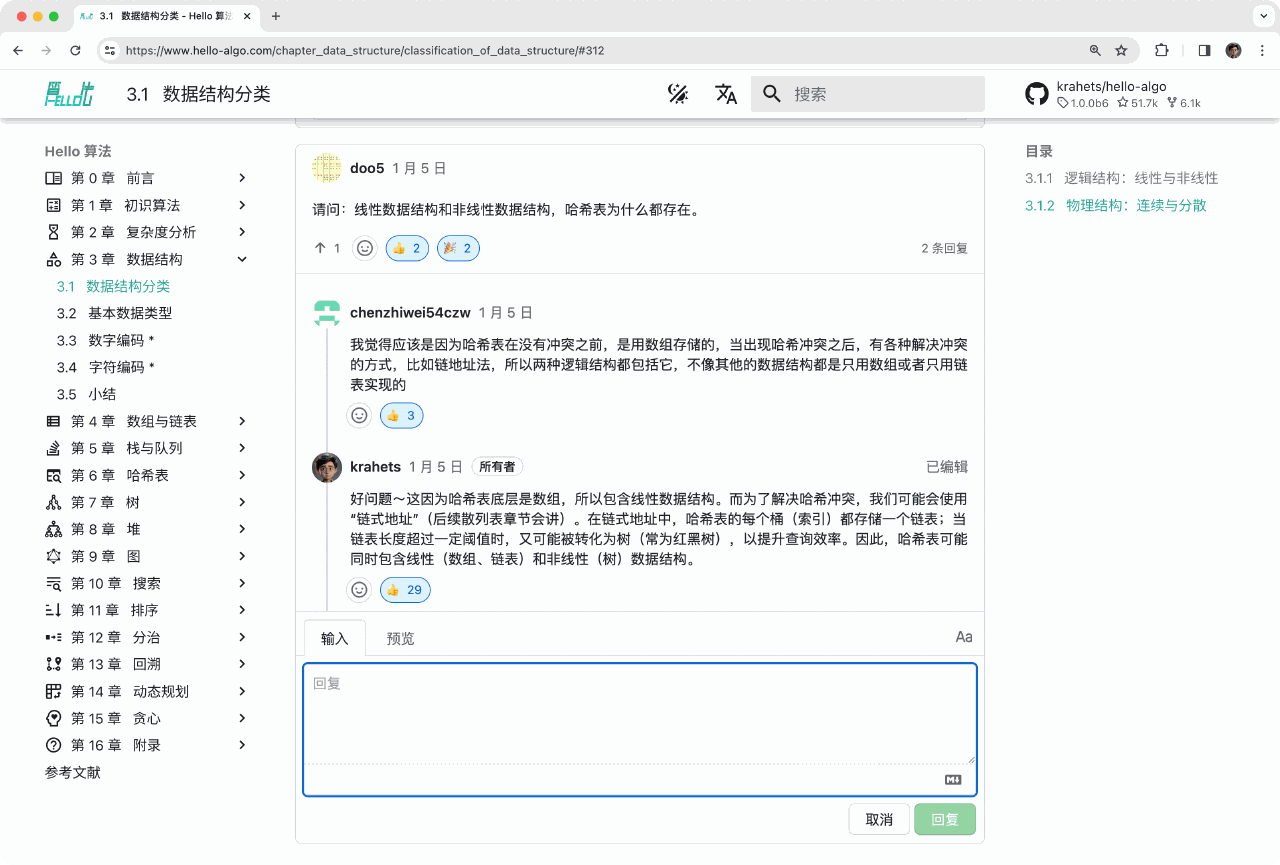Toggle the 👍 29 reaction on krahets' reply
The height and width of the screenshot is (865, 1280).
click(x=404, y=590)
